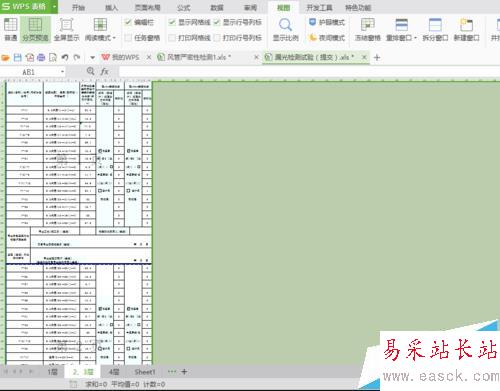
Task: Open the Insert (插入) ribbon tab
Action: click(112, 8)
